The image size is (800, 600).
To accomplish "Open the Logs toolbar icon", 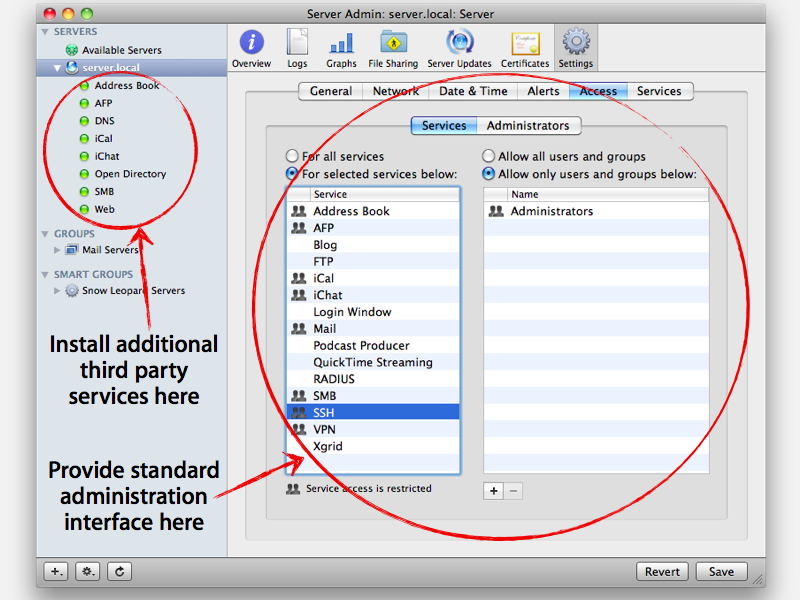I will point(297,49).
